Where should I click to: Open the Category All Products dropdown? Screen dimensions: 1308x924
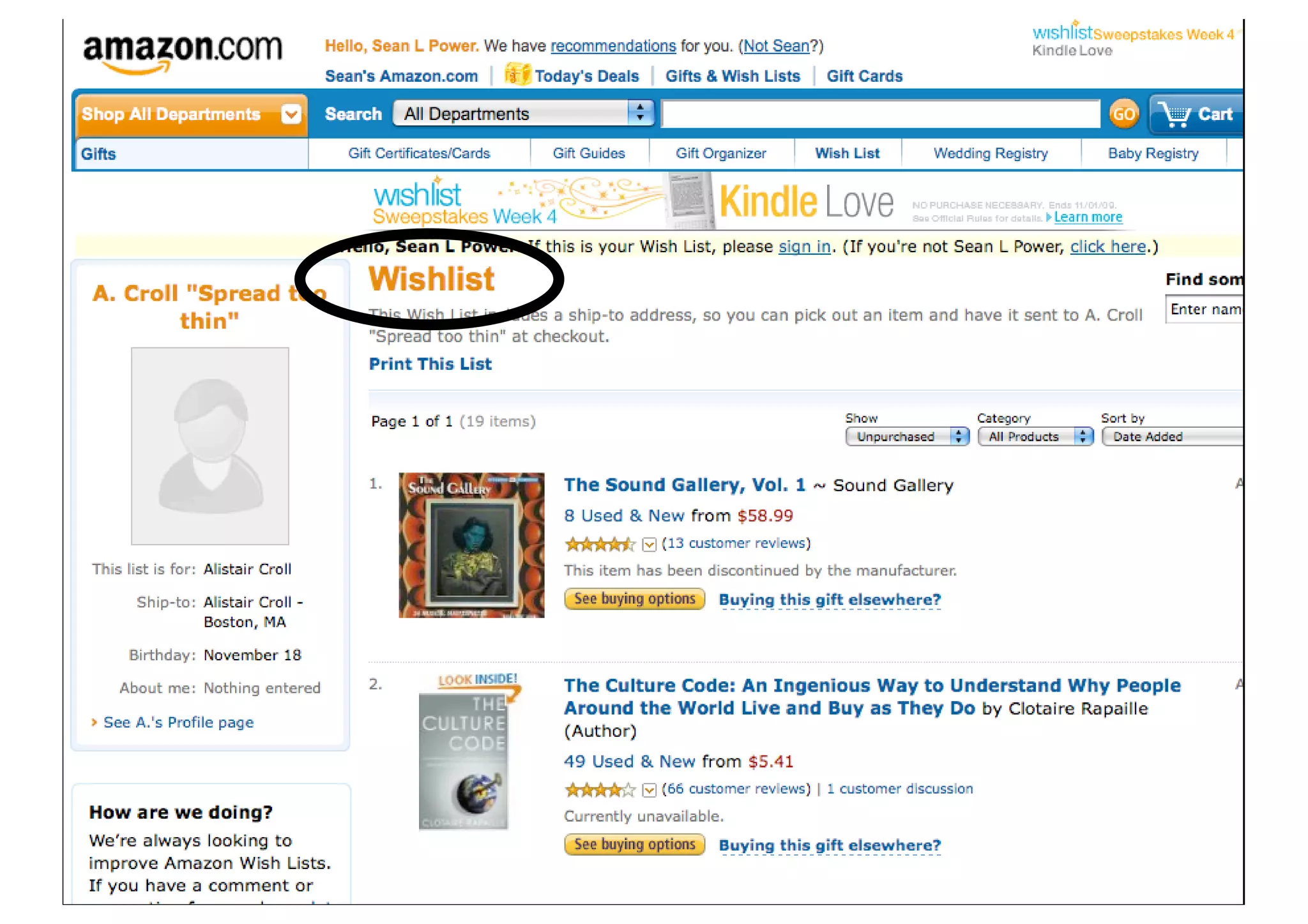coord(1035,436)
